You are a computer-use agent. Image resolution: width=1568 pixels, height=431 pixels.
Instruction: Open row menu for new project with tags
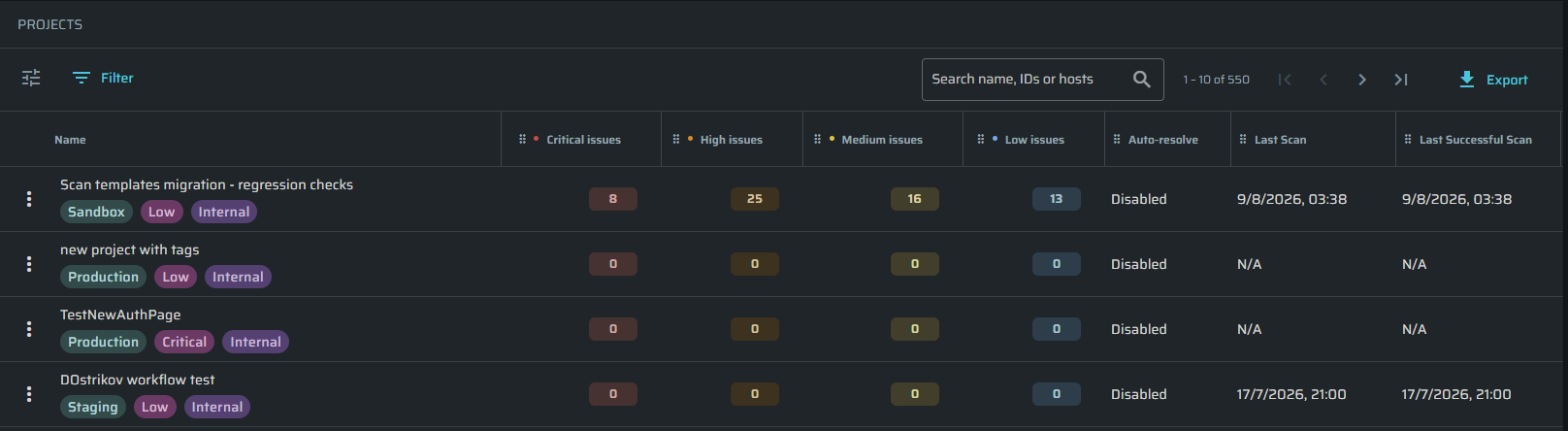click(x=29, y=264)
